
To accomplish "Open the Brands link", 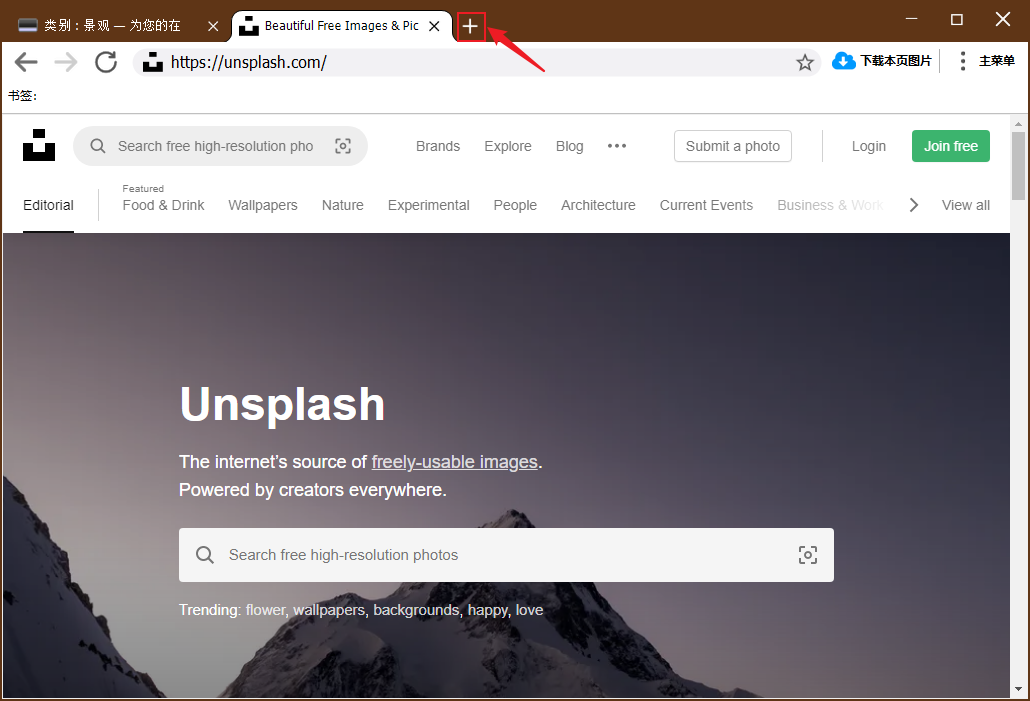I will pos(437,146).
